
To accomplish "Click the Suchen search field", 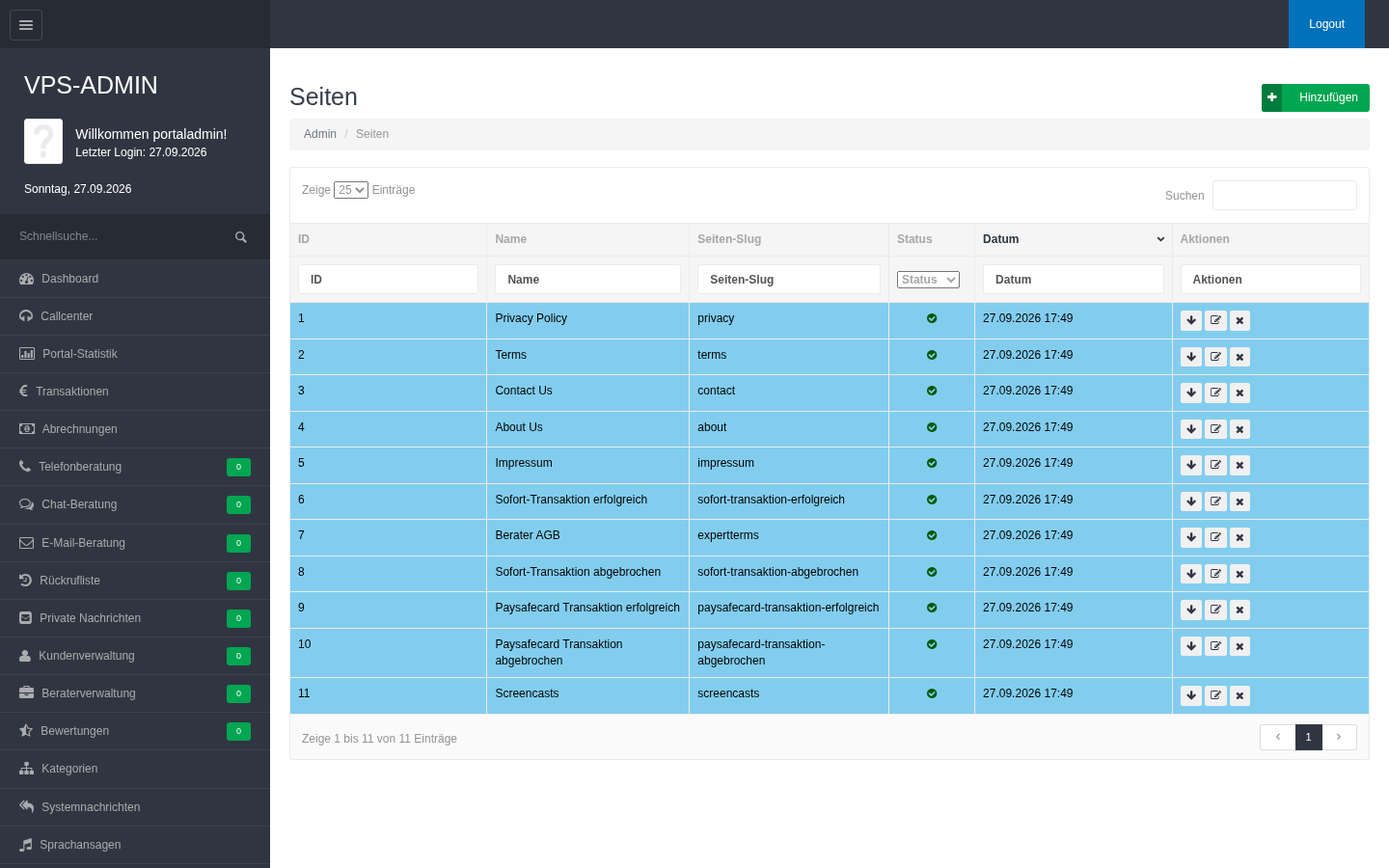I will point(1285,195).
